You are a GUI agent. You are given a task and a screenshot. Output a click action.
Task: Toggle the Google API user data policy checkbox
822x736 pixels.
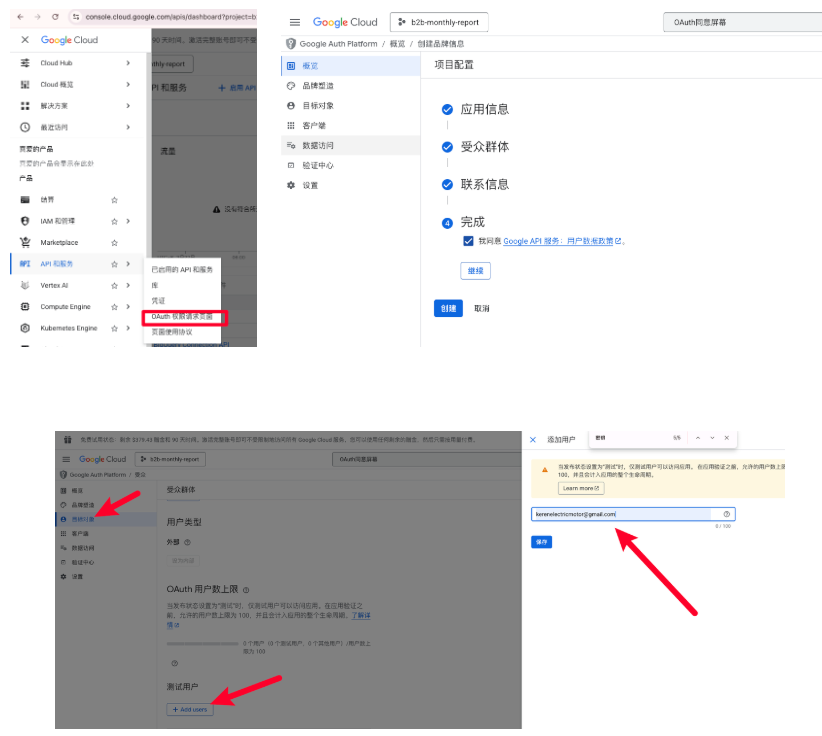tap(468, 241)
